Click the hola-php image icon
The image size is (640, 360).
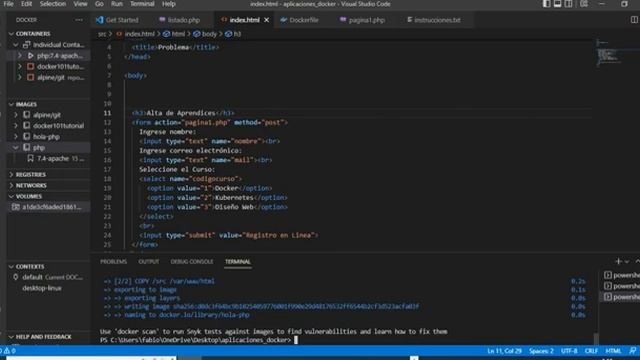pyautogui.click(x=27, y=137)
